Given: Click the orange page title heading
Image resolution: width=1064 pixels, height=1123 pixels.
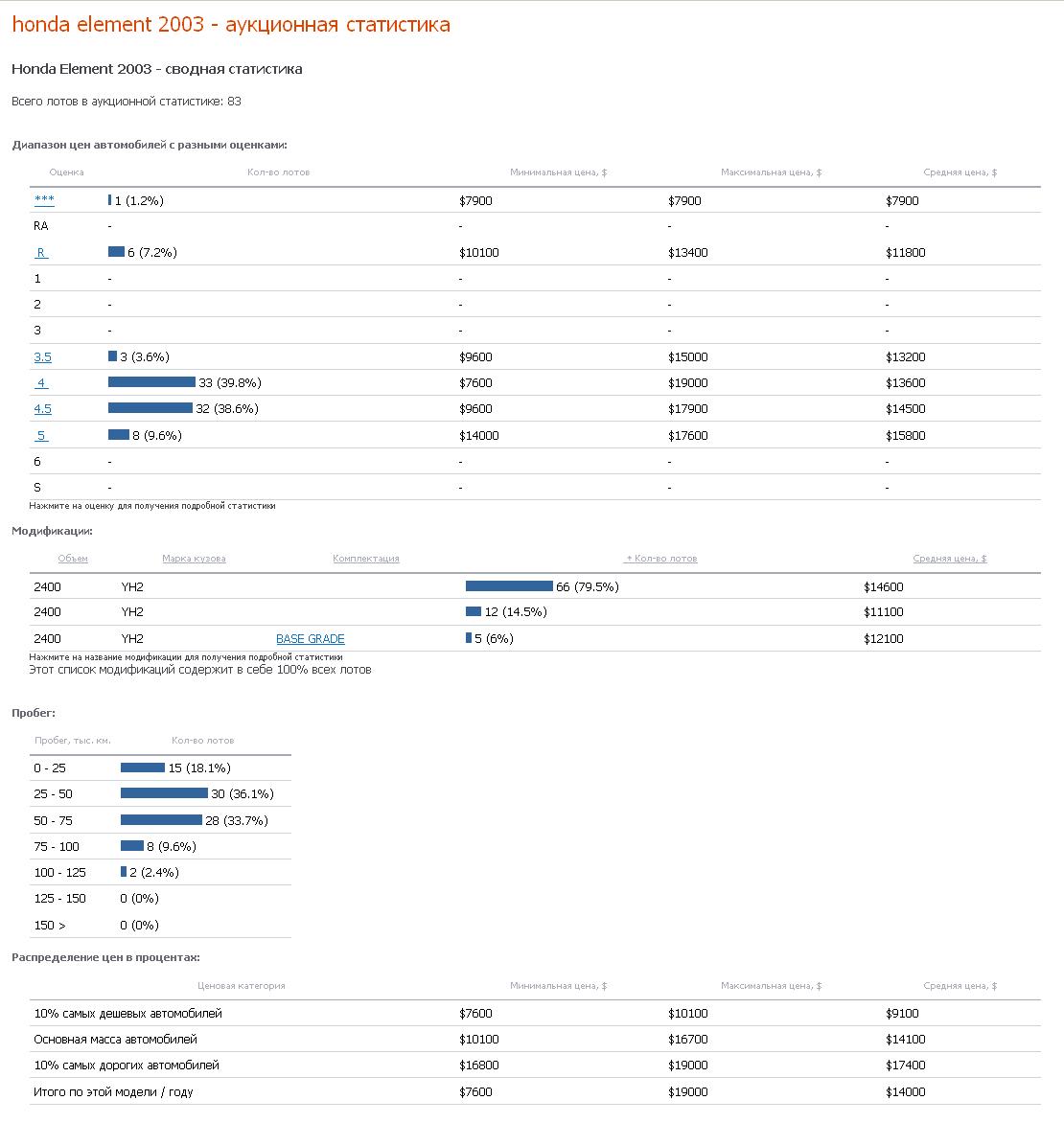Looking at the screenshot, I should pyautogui.click(x=231, y=25).
